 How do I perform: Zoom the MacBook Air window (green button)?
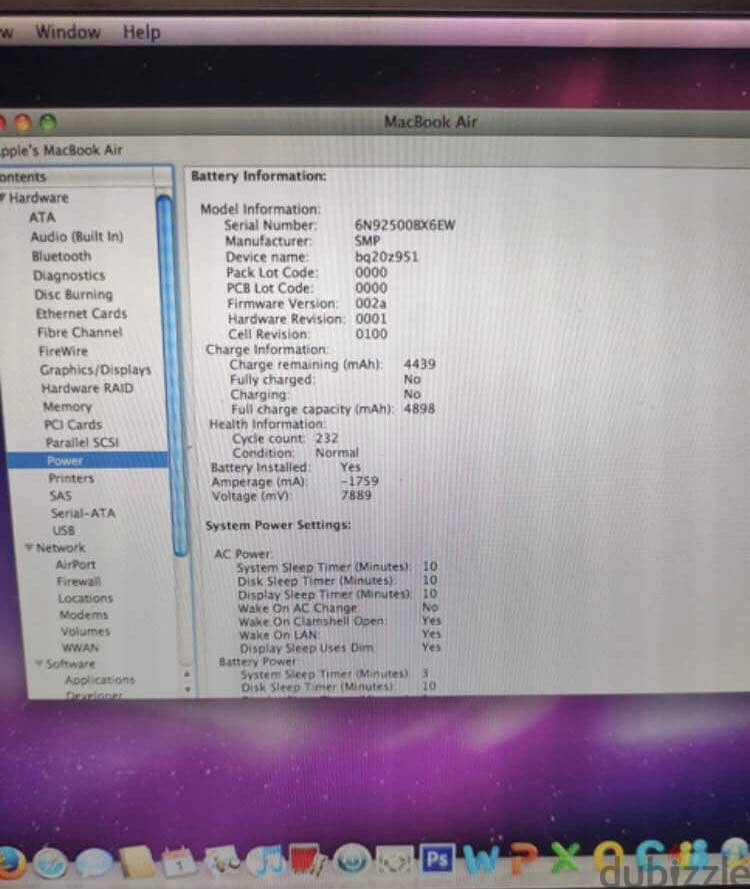click(48, 122)
